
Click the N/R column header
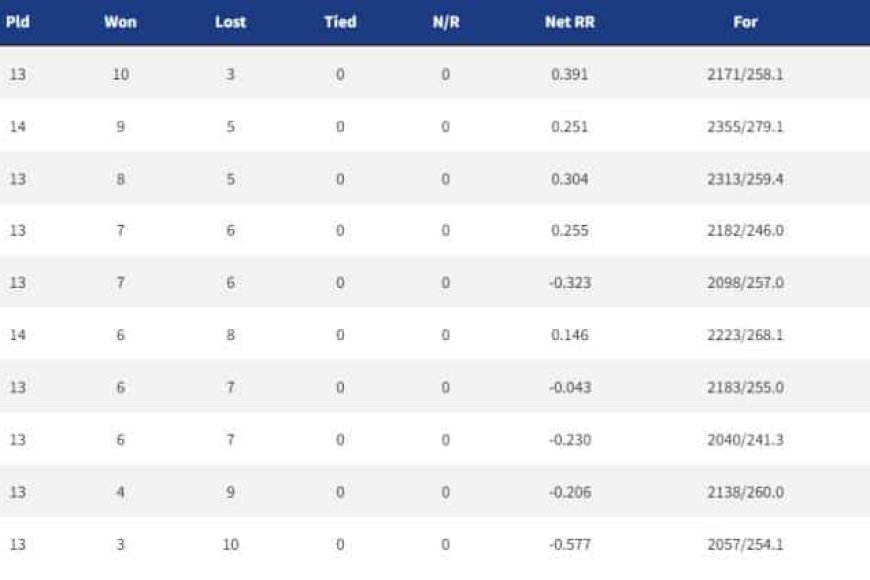[446, 22]
